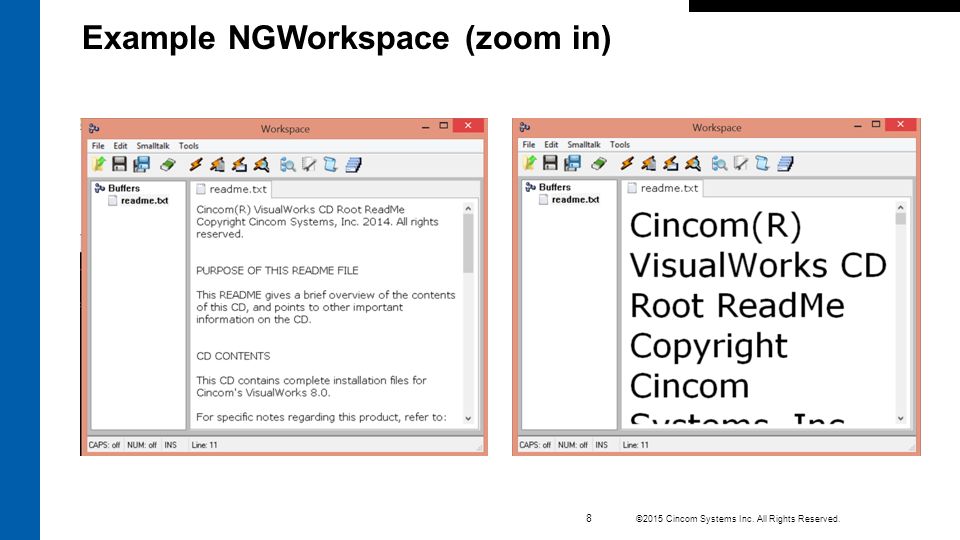Click the green eraser icon in right Workspace window

[x=599, y=163]
